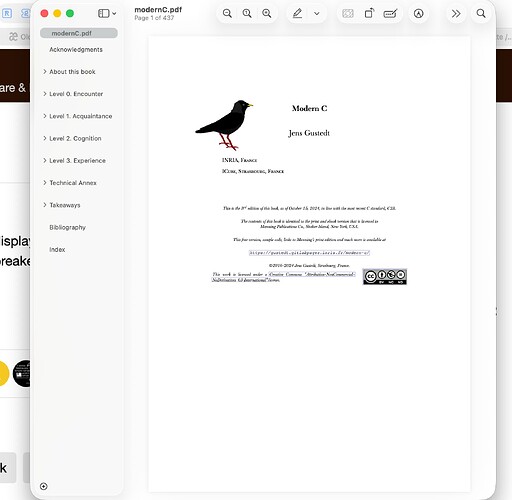Expand Level 2. Cognition chevron

click(x=45, y=138)
